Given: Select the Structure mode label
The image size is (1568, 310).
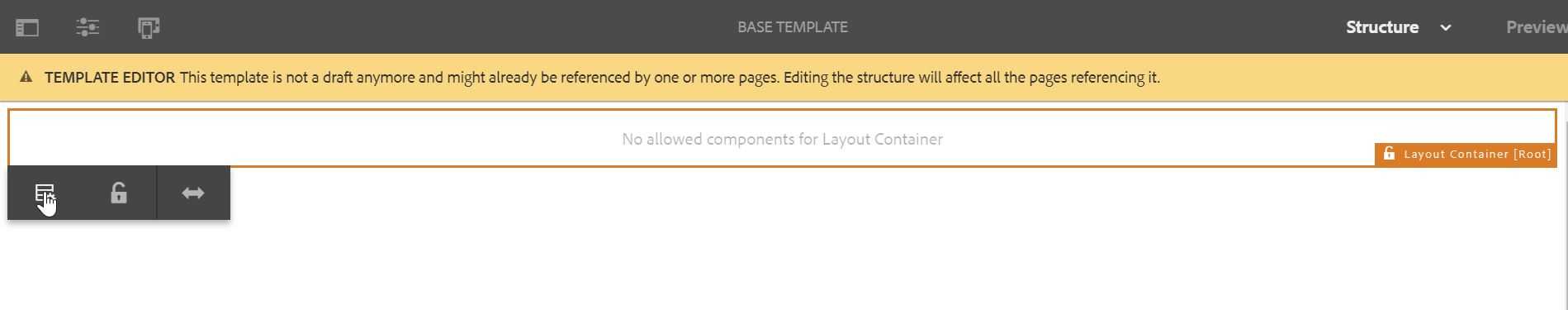Looking at the screenshot, I should (1382, 27).
